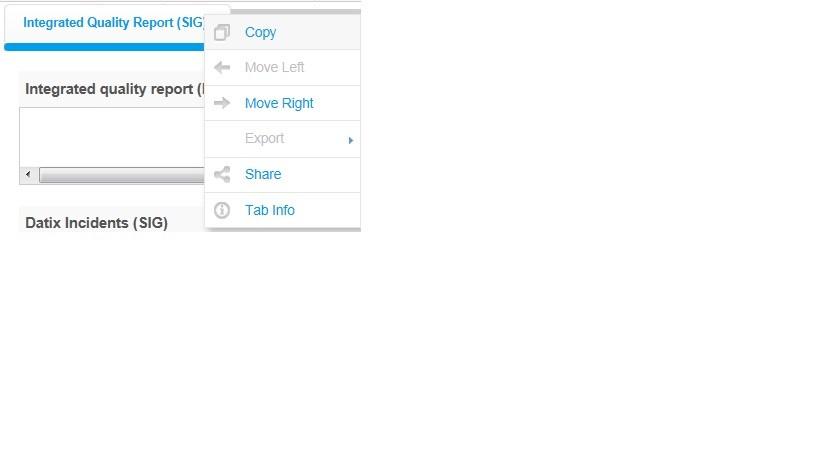The height and width of the screenshot is (460, 819).
Task: Click the Share network icon
Action: click(x=222, y=174)
